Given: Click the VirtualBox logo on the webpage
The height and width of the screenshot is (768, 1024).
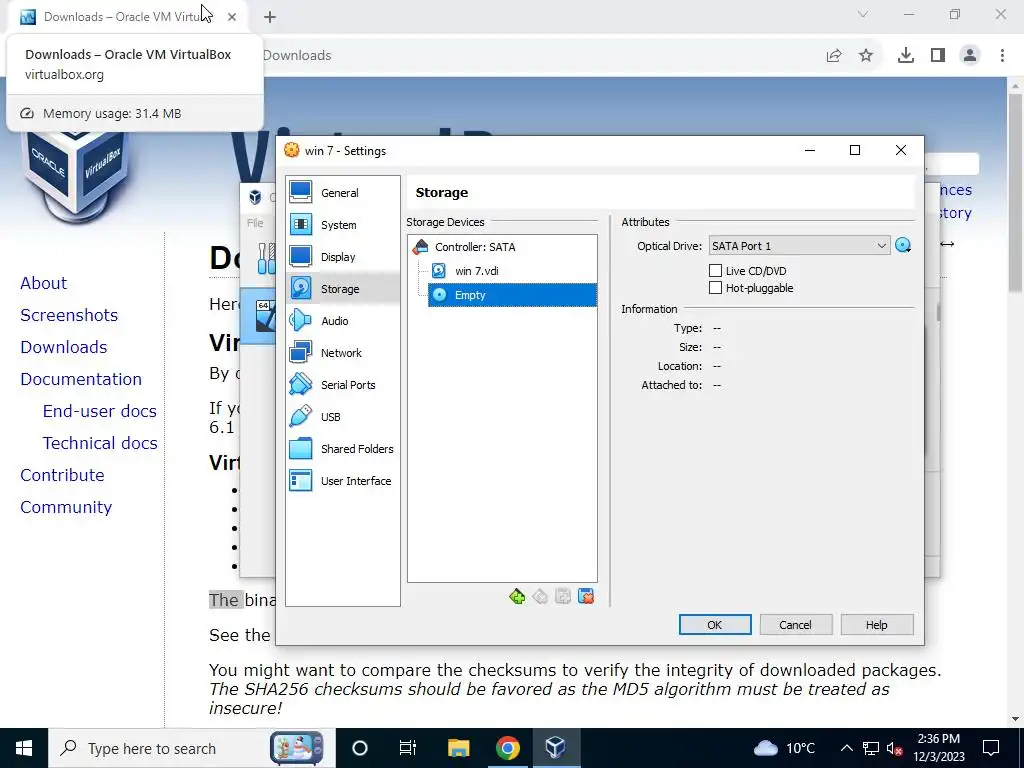Looking at the screenshot, I should [76, 175].
